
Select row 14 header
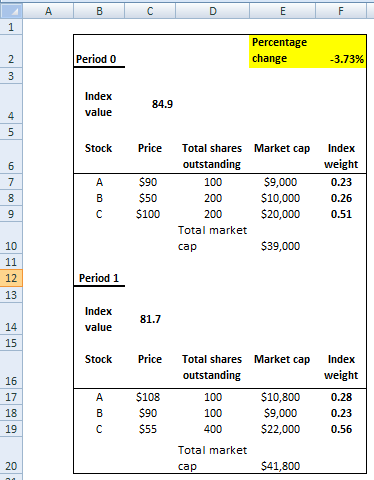point(11,319)
